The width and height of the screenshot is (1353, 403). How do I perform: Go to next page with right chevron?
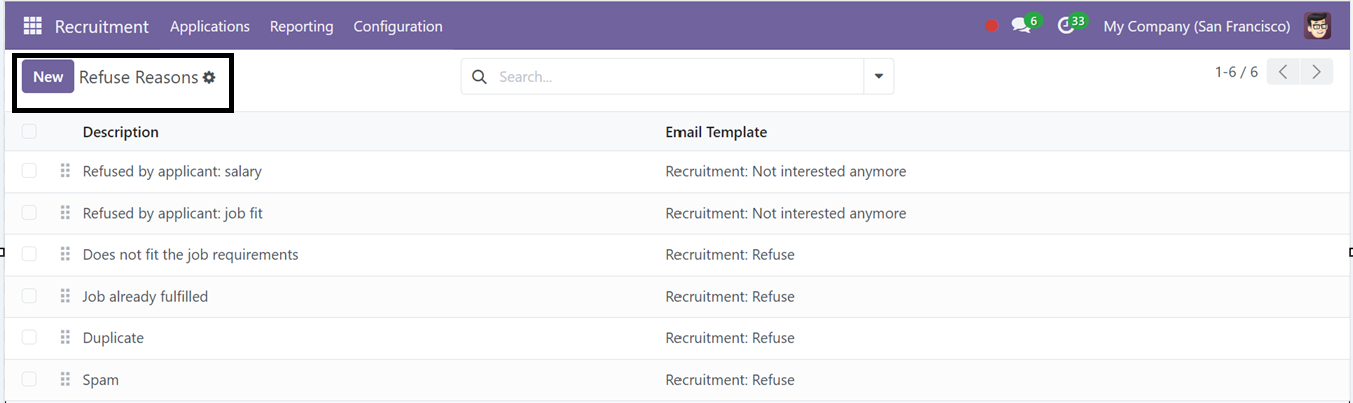tap(1316, 72)
